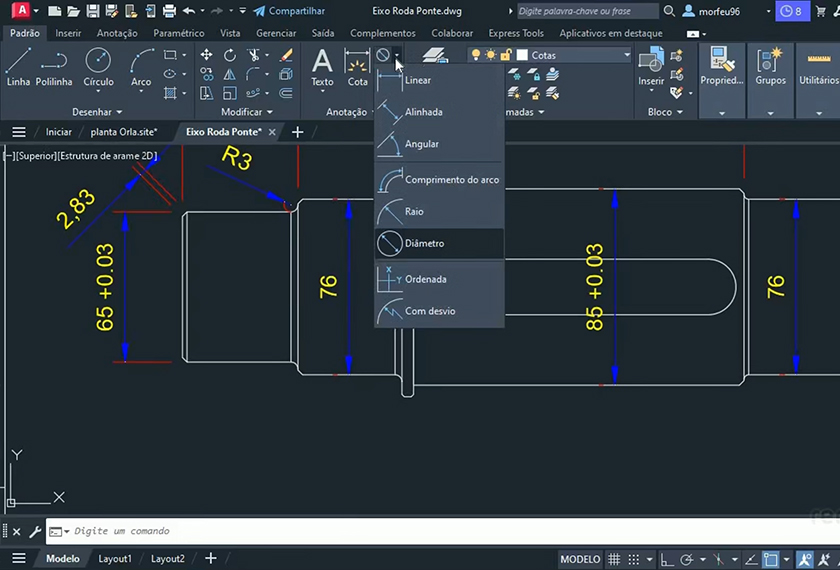840x570 pixels.
Task: Click the AutoCAD application menu logo
Action: [15, 11]
